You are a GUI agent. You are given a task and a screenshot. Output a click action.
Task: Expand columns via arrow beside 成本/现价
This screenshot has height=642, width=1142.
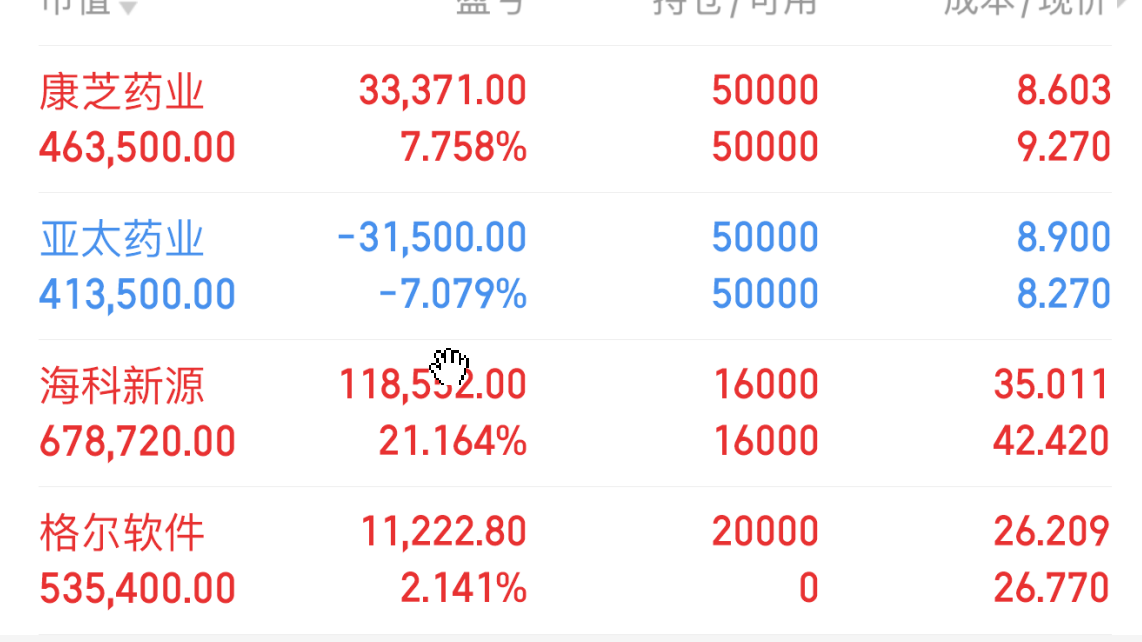pyautogui.click(x=1122, y=7)
